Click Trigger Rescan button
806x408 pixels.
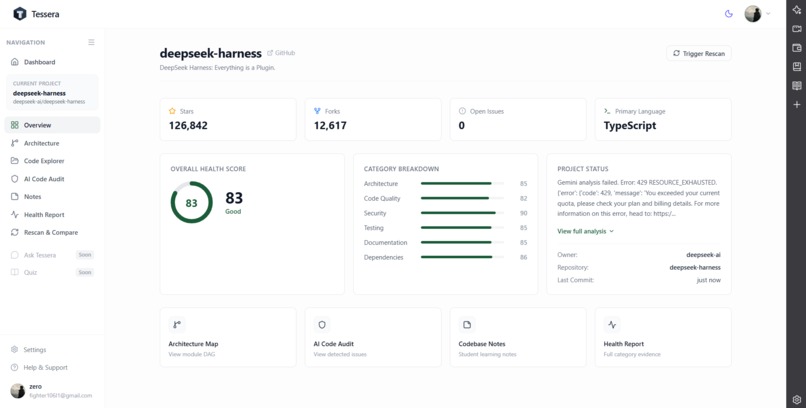pos(699,53)
